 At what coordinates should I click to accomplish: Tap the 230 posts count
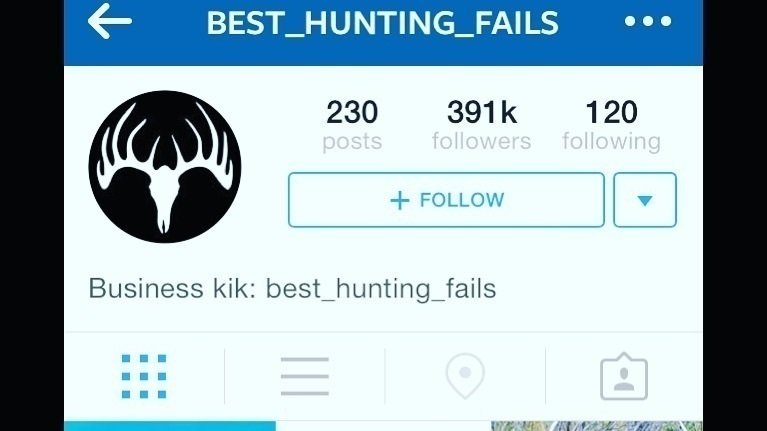click(352, 126)
